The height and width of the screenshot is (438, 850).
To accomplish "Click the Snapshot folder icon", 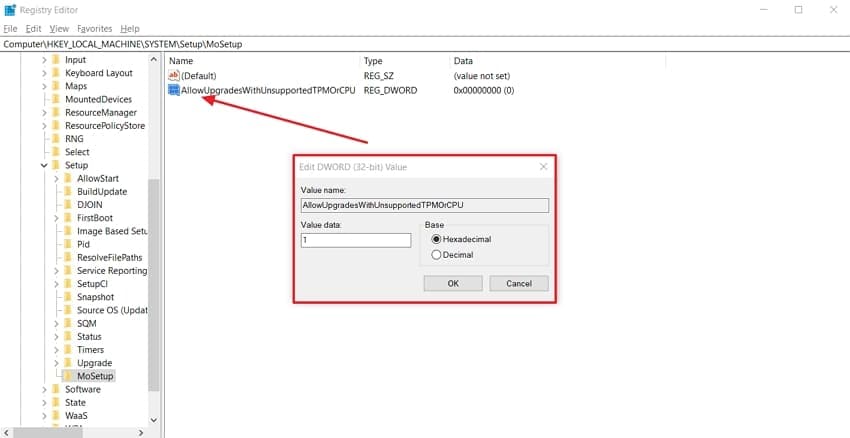I will [x=67, y=297].
